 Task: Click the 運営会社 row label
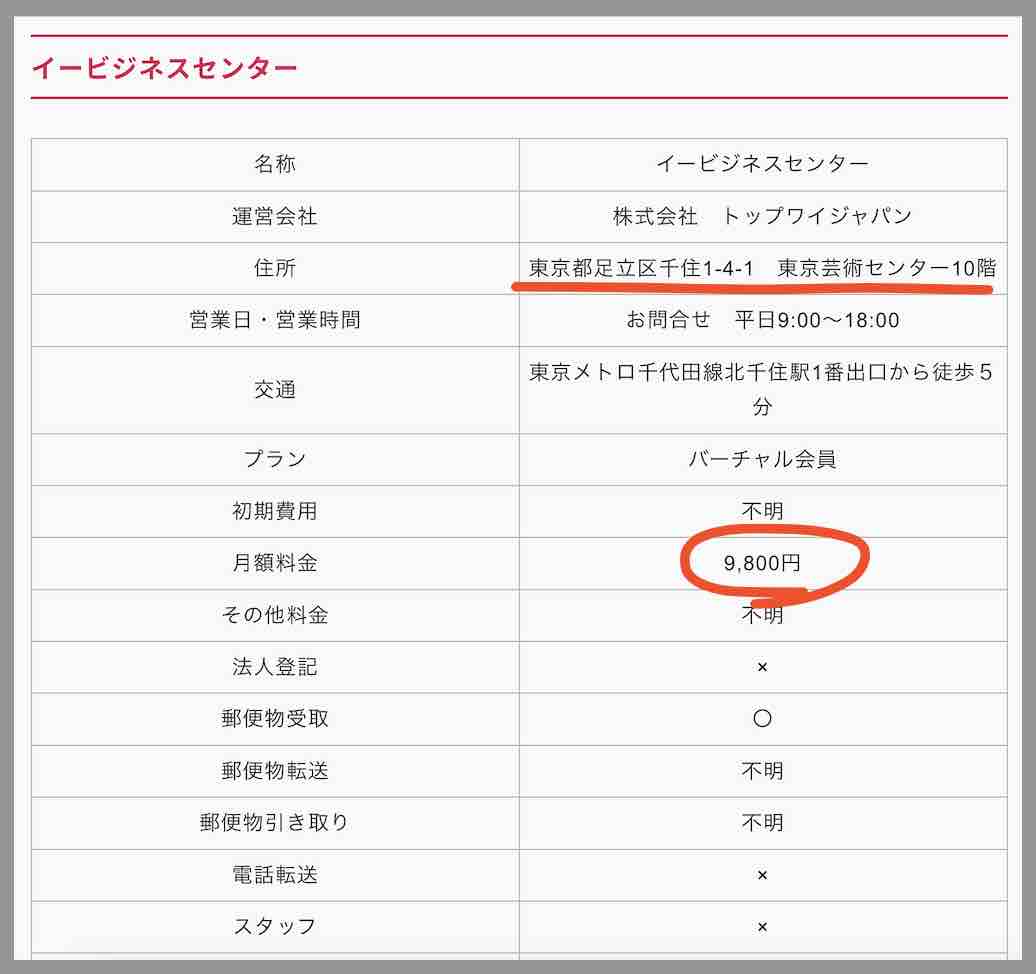[276, 216]
